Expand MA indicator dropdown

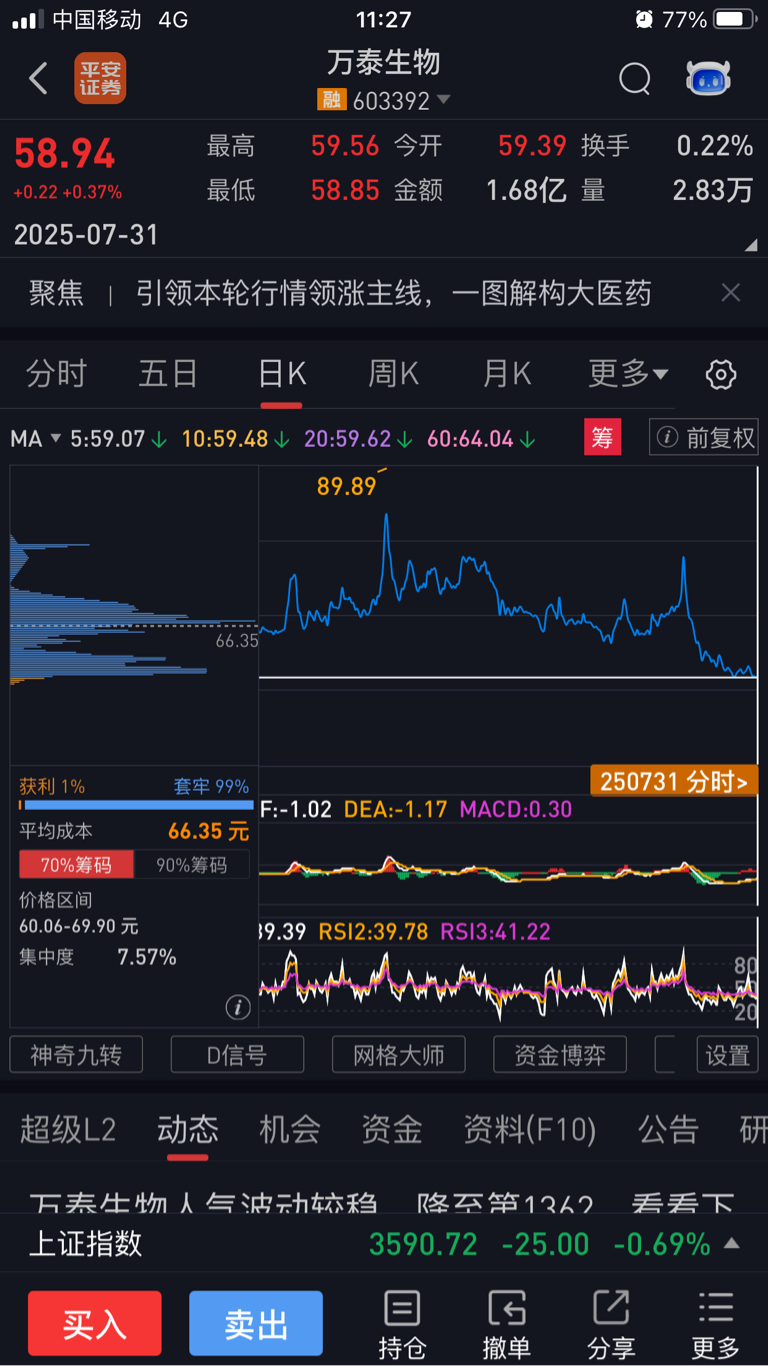tap(55, 438)
